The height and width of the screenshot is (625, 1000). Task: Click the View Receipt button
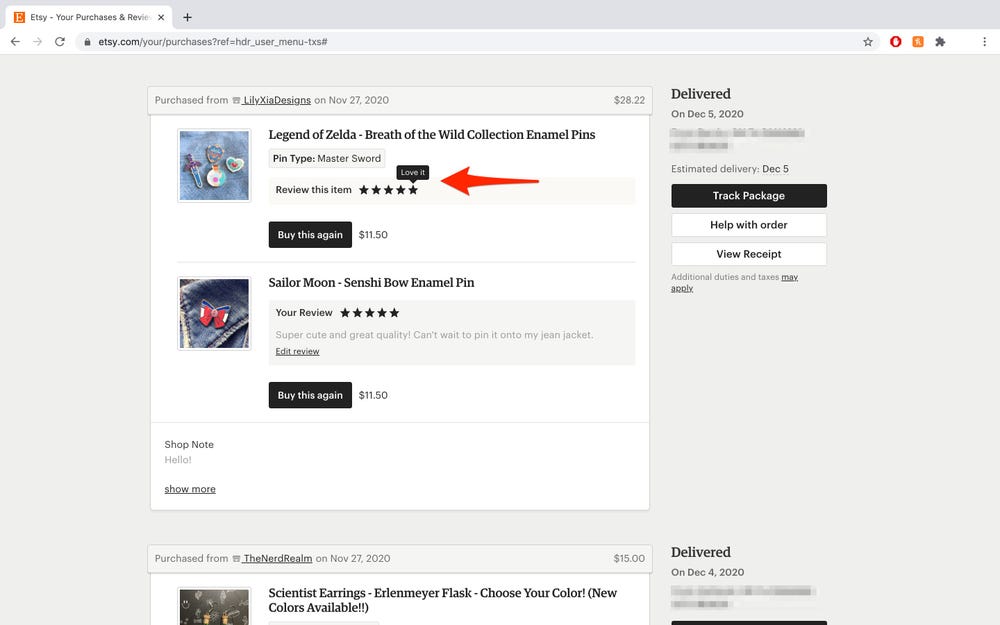coord(749,254)
